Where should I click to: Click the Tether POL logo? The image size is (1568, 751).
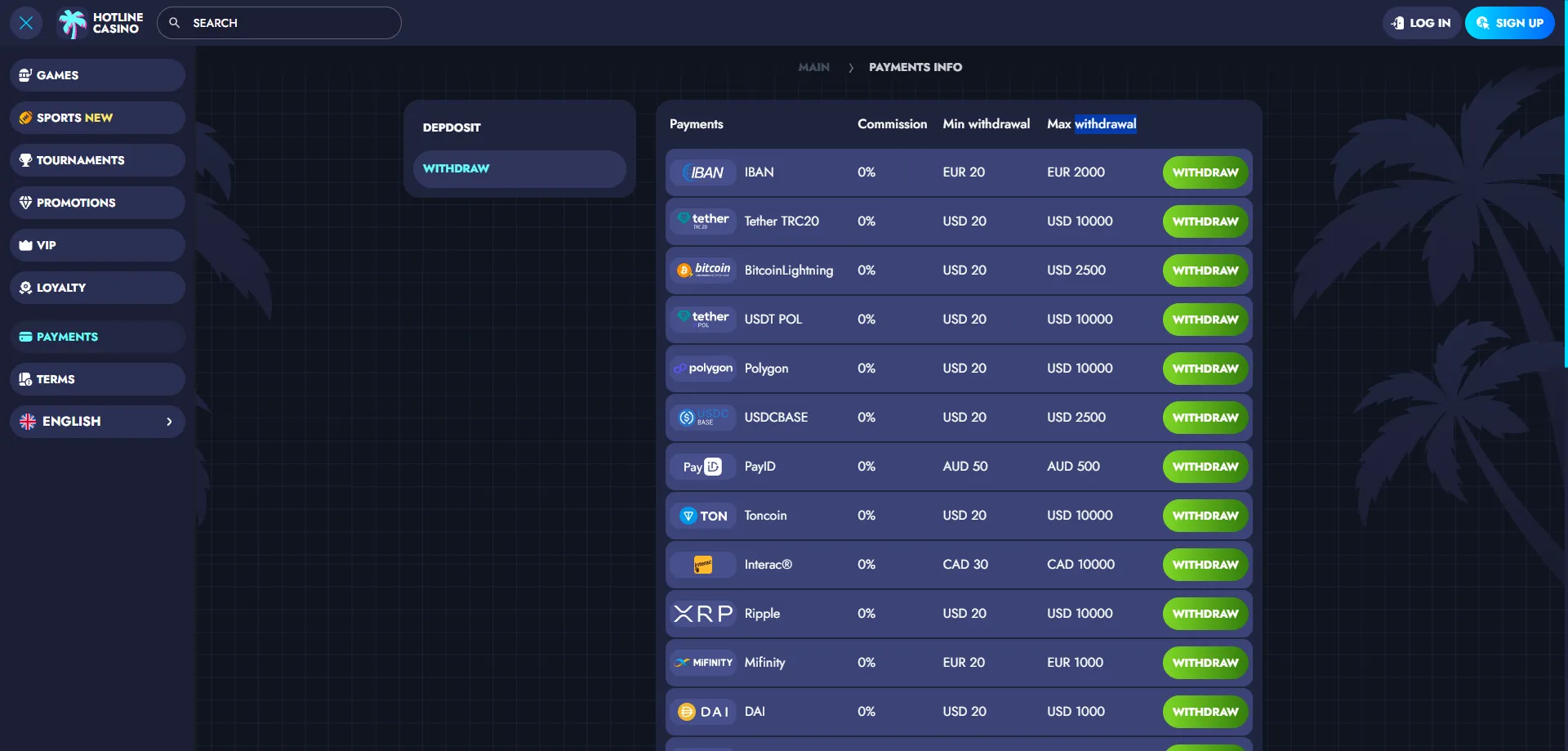(x=703, y=320)
